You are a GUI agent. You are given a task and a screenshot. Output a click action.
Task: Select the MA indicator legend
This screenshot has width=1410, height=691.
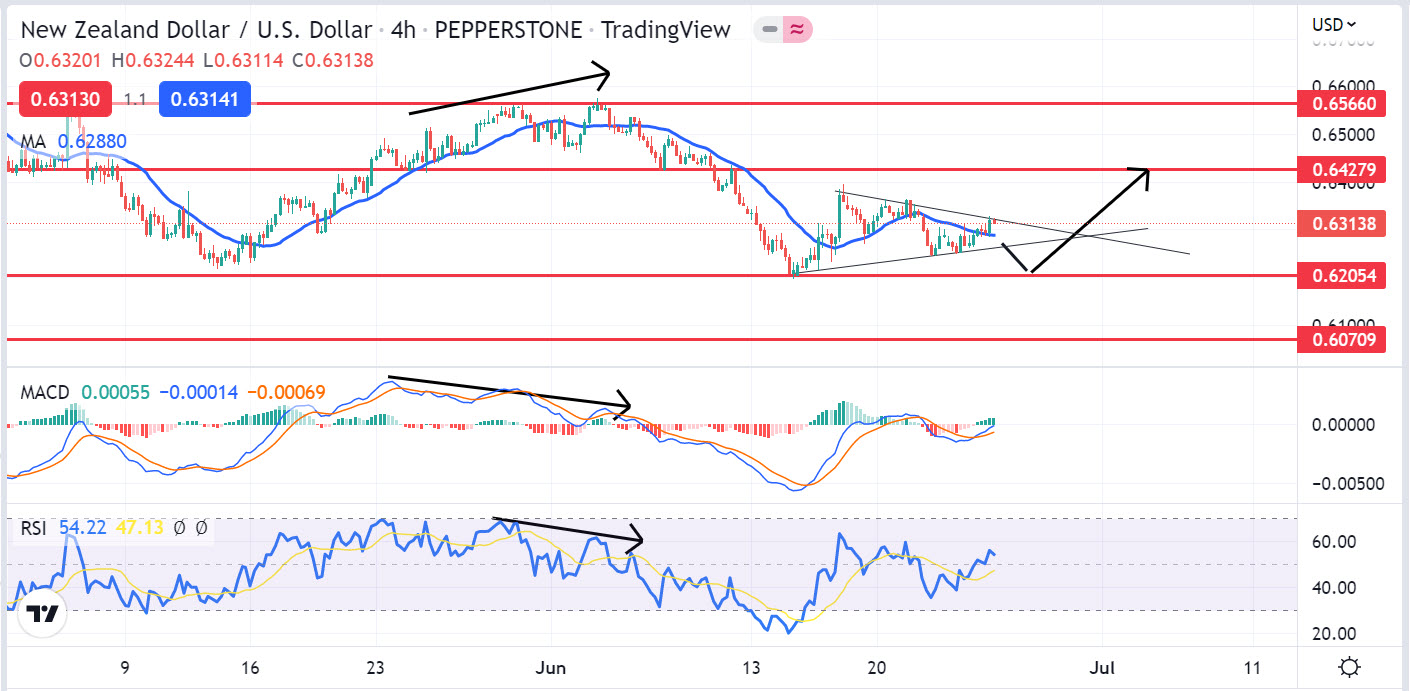click(x=34, y=142)
